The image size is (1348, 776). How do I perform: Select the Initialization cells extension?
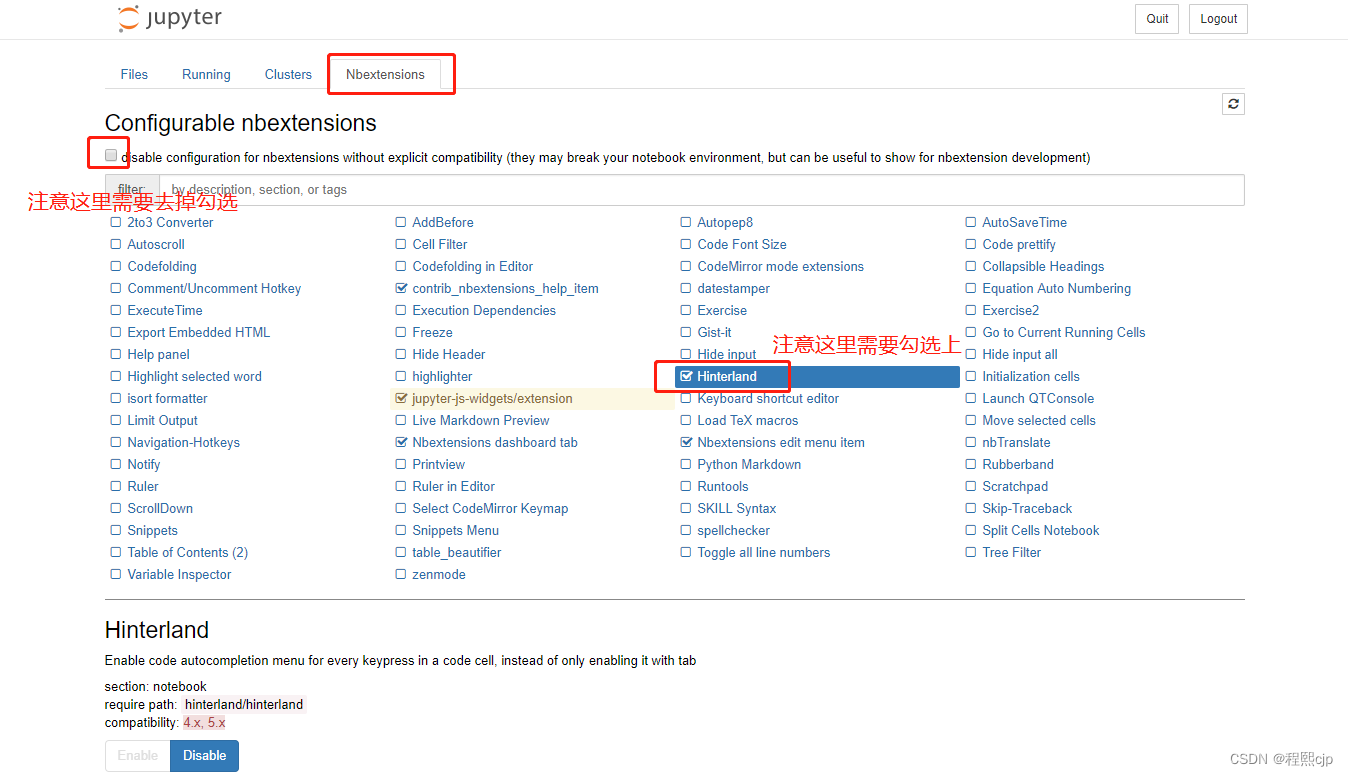1031,376
